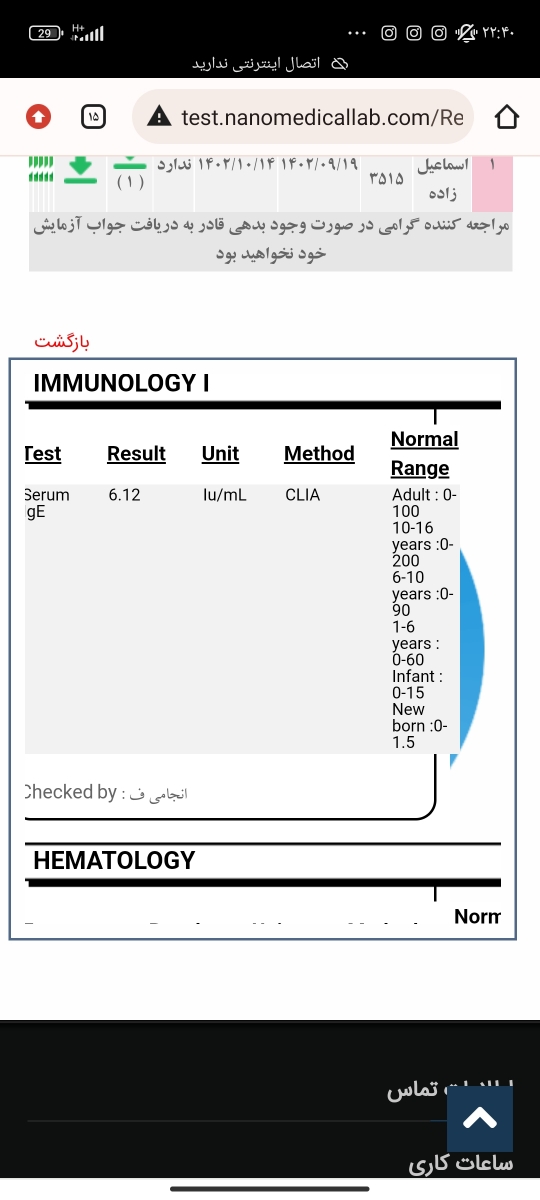The width and height of the screenshot is (540, 1200).
Task: Tap the Result column header
Action: pyautogui.click(x=136, y=454)
